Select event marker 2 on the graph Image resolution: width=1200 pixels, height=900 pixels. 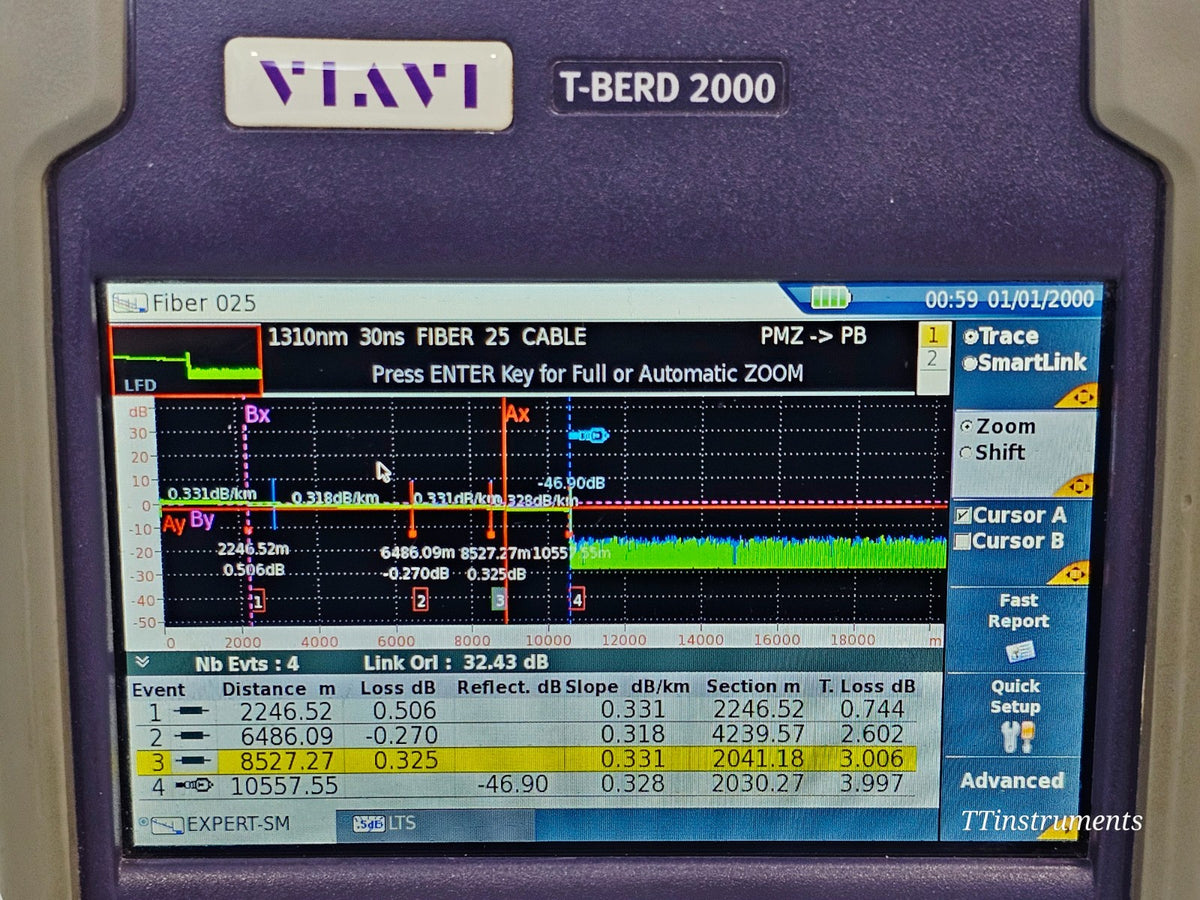(x=421, y=600)
